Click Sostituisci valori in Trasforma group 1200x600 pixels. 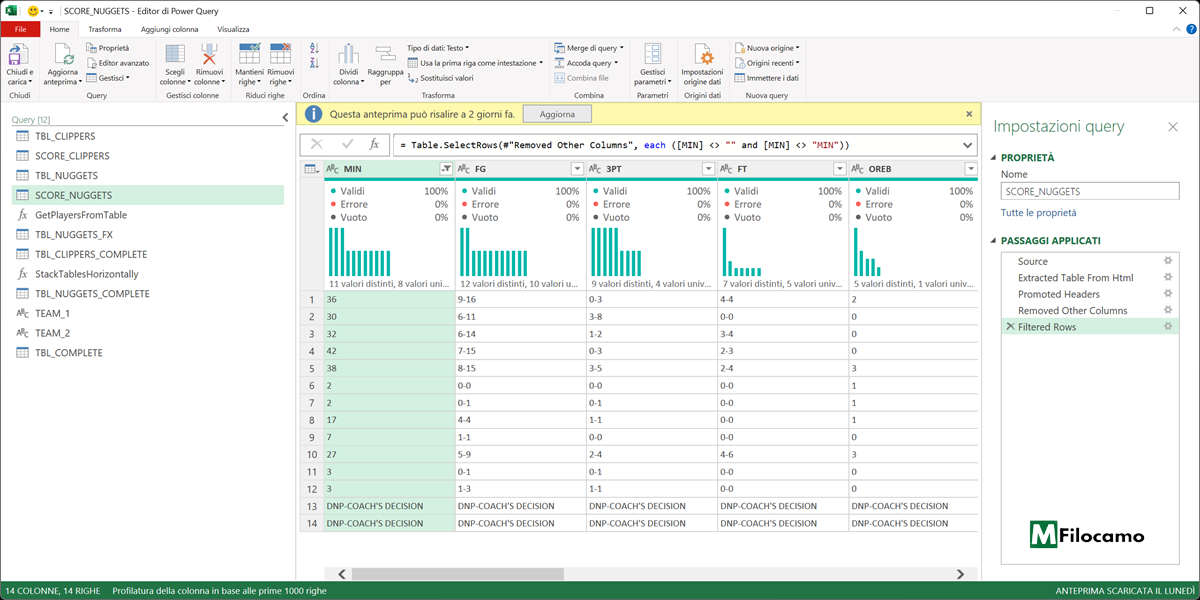click(440, 77)
